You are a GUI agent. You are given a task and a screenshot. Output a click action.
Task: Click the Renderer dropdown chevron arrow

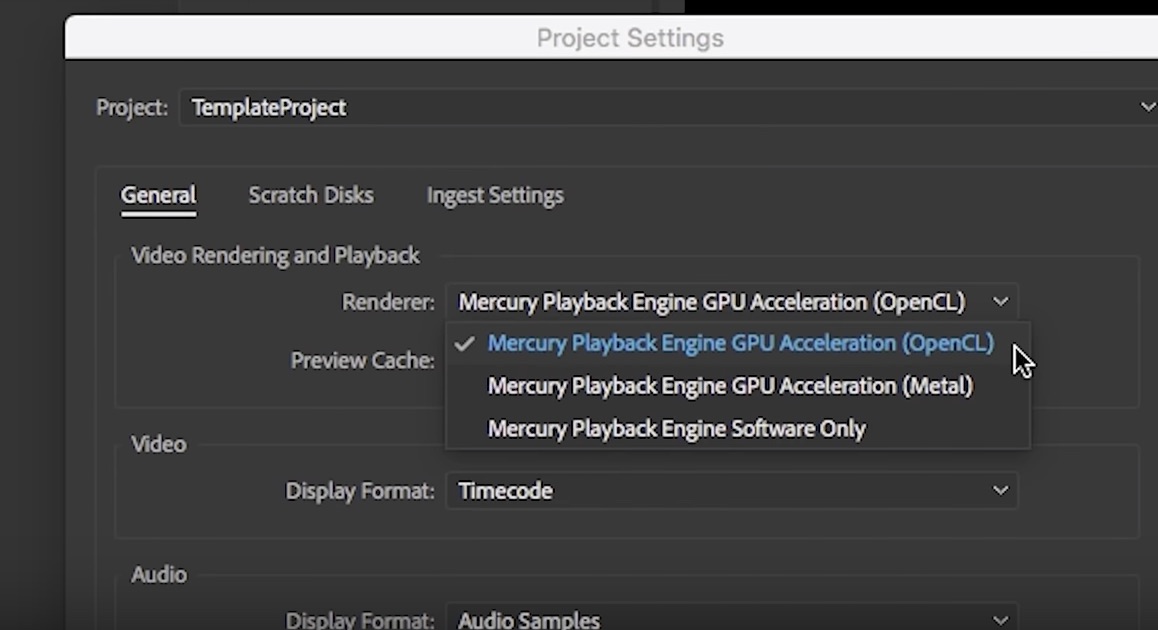(1000, 301)
